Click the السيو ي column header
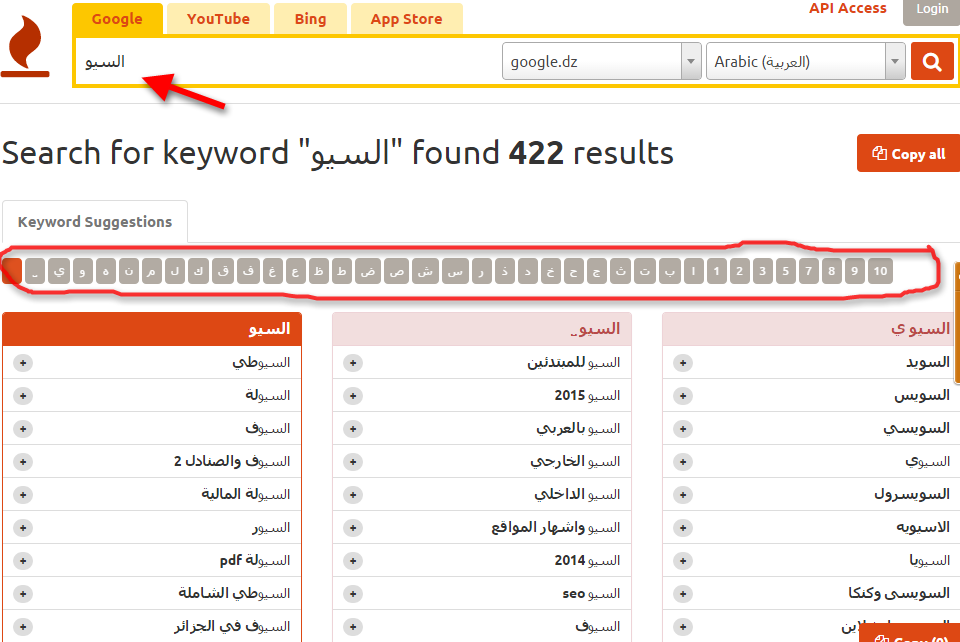 tap(811, 329)
